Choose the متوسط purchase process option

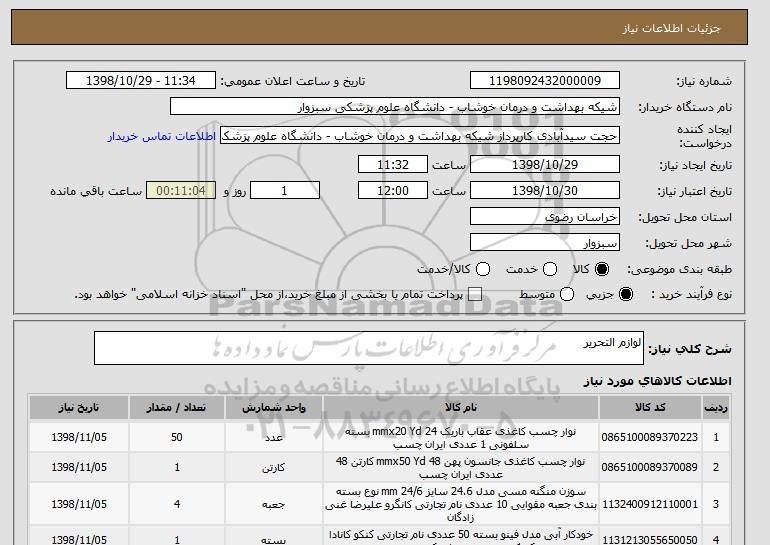[x=567, y=294]
